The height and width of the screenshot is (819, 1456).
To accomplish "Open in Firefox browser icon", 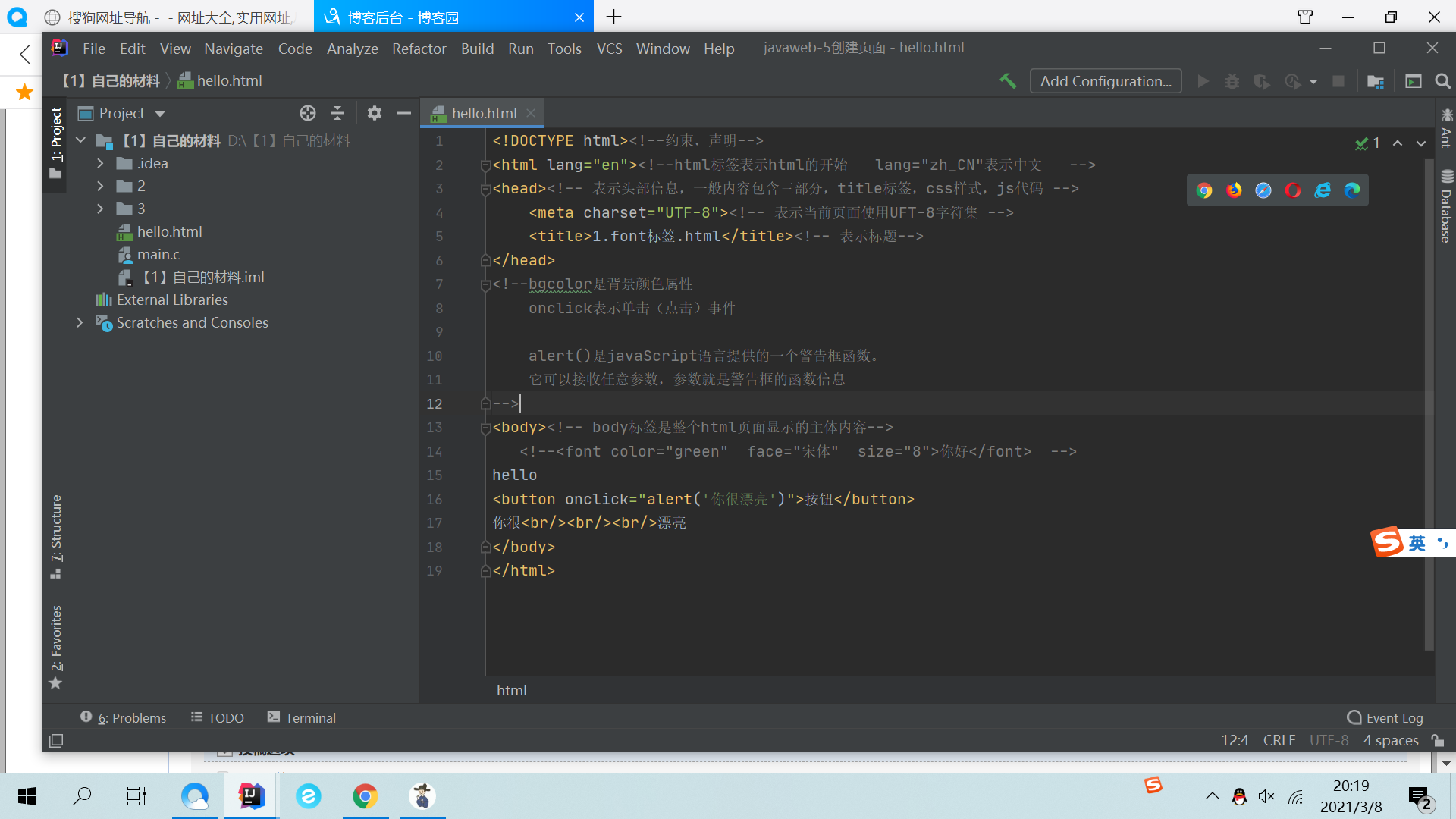I will point(1234,190).
